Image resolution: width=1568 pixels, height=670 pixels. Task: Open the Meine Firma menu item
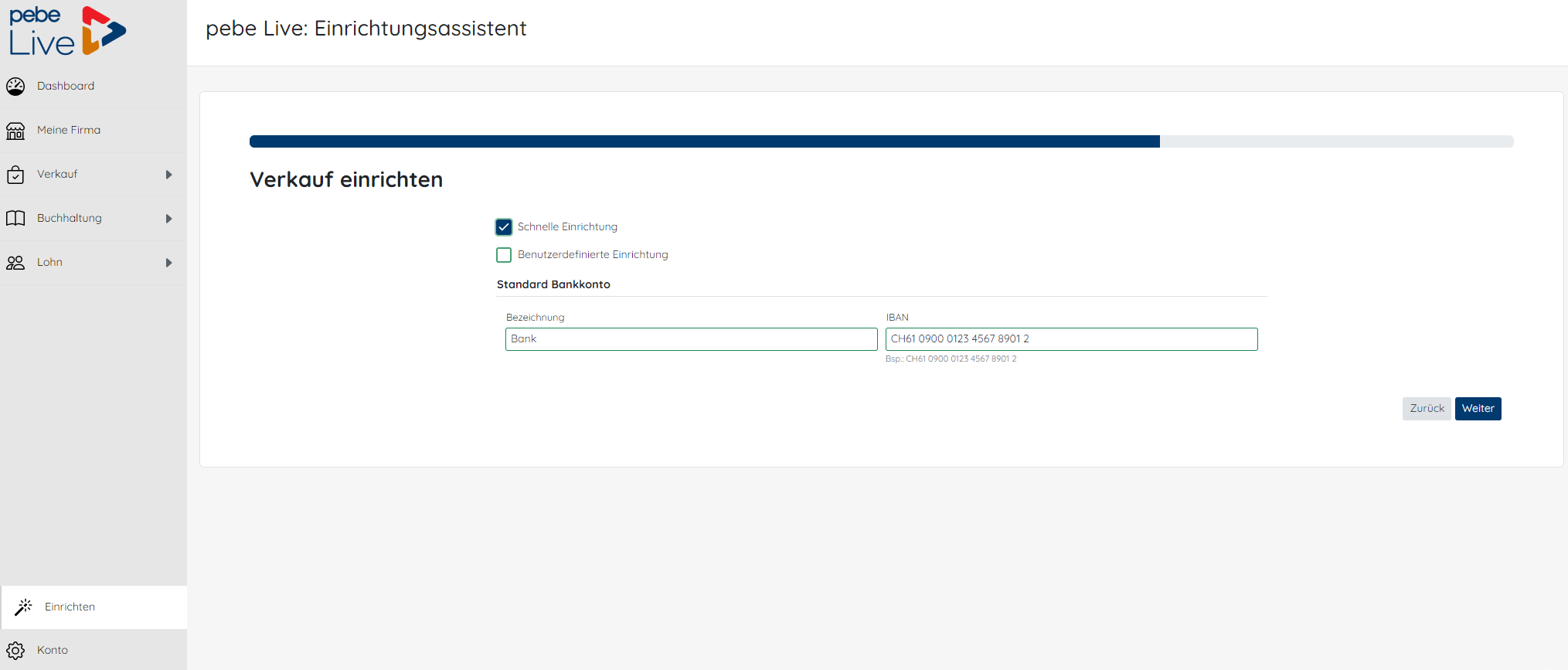click(x=69, y=131)
